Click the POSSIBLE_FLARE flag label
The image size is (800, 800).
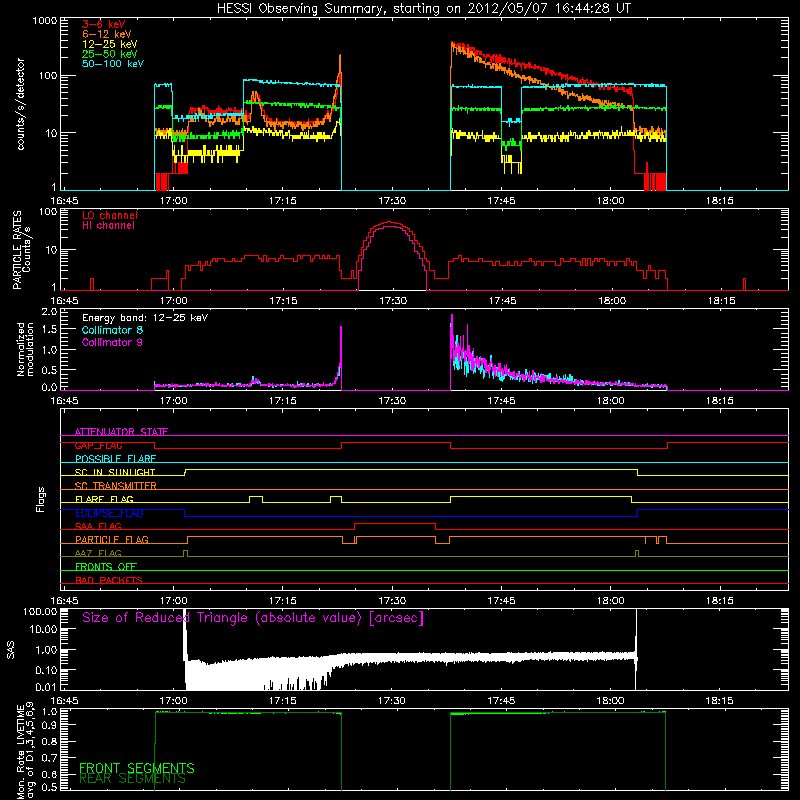pyautogui.click(x=115, y=459)
